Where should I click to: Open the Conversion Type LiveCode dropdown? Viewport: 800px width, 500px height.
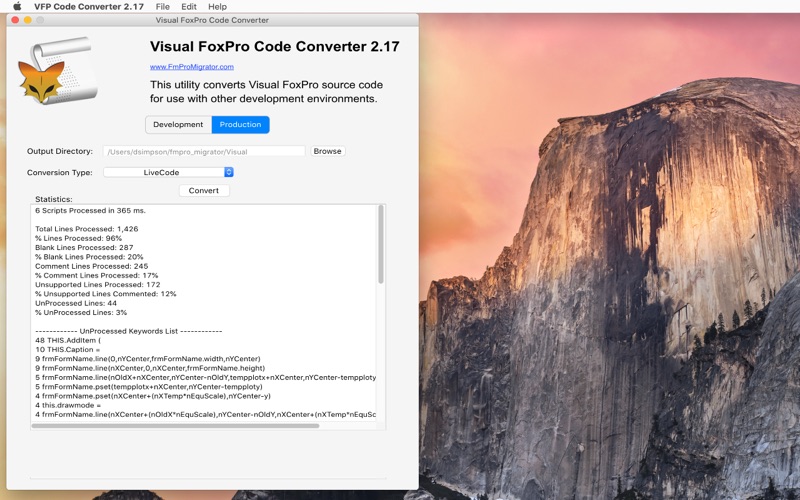tap(168, 172)
